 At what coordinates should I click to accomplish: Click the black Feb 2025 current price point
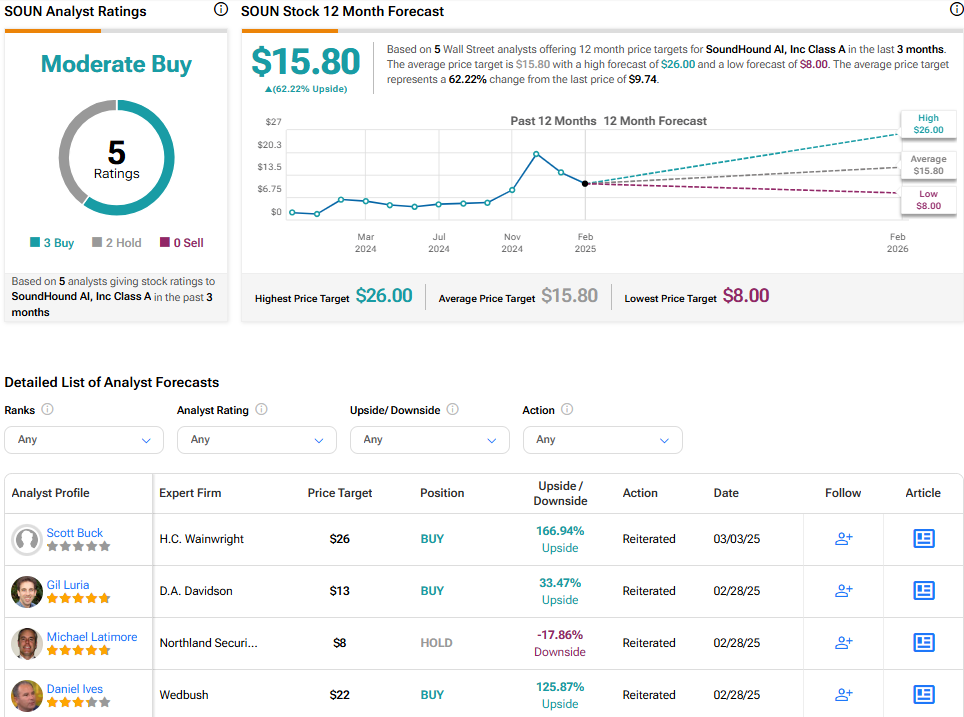pos(585,183)
